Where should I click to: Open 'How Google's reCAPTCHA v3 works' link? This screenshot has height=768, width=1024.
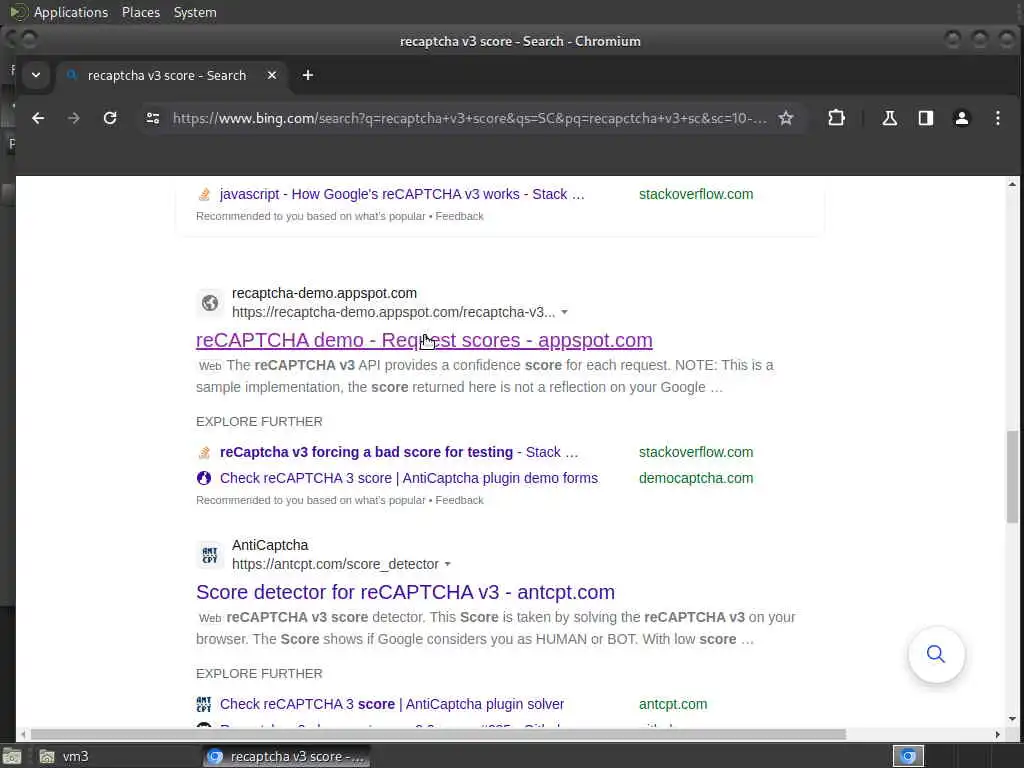402,195
